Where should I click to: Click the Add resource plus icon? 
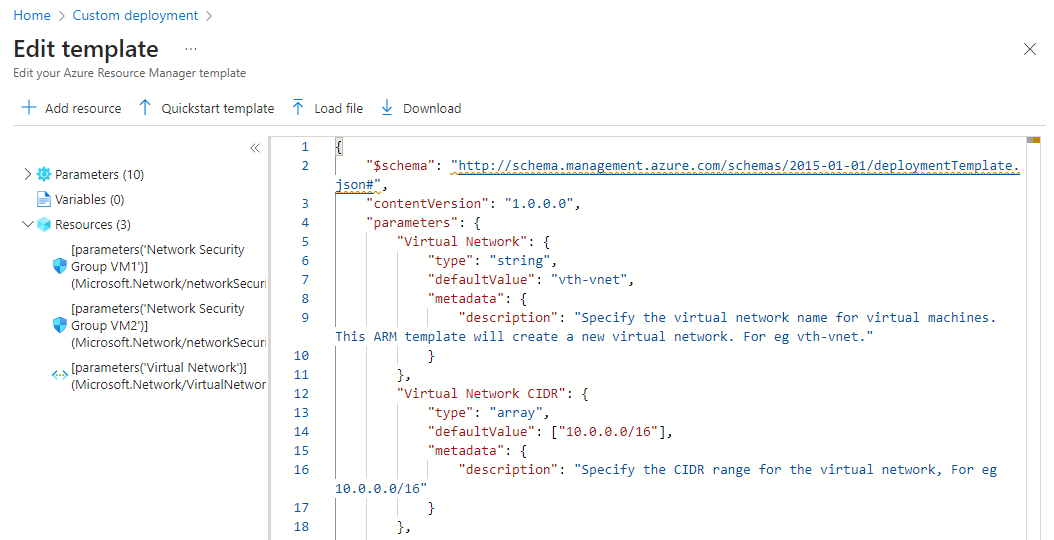point(29,108)
